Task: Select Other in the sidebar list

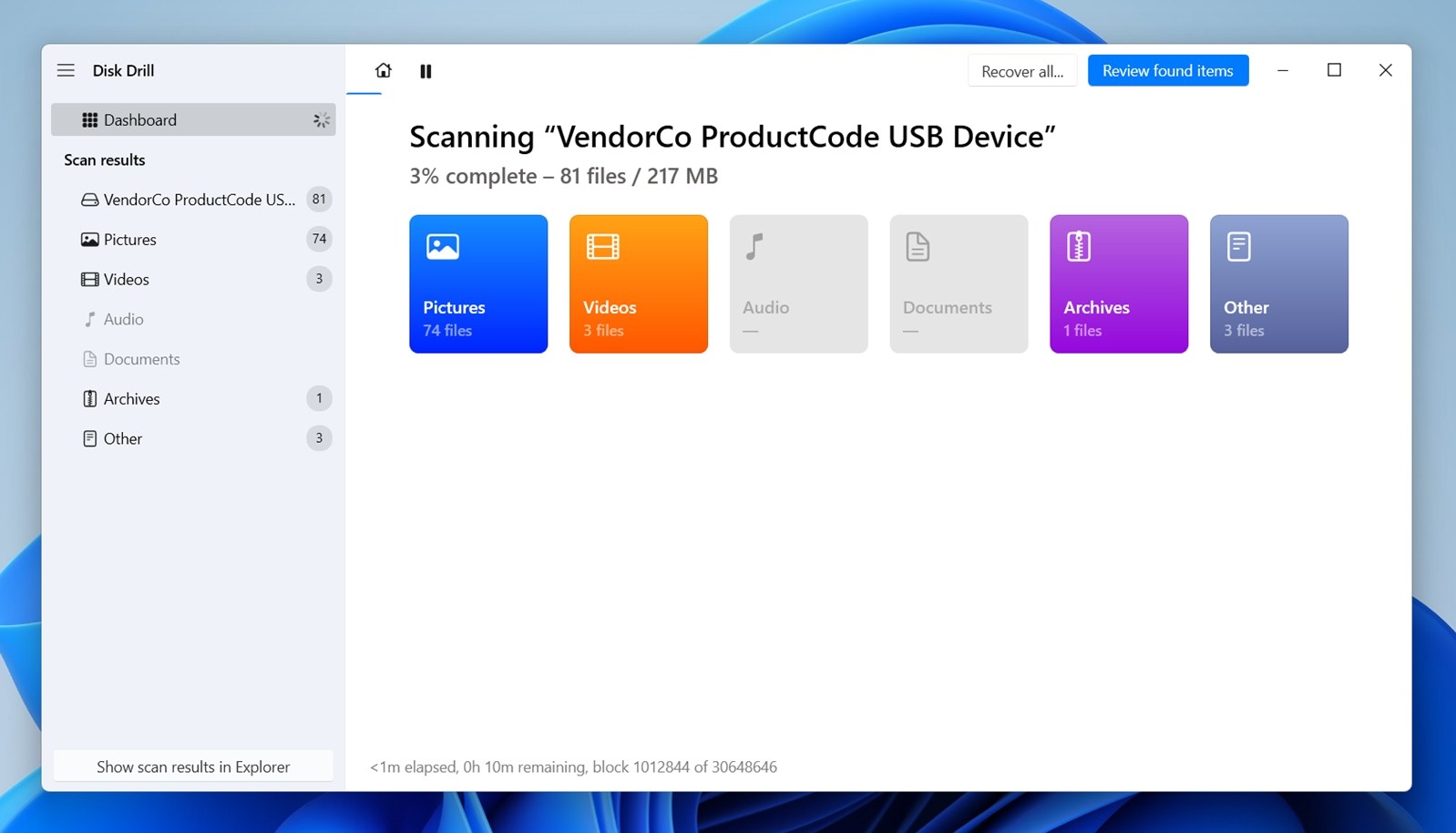Action: point(123,439)
